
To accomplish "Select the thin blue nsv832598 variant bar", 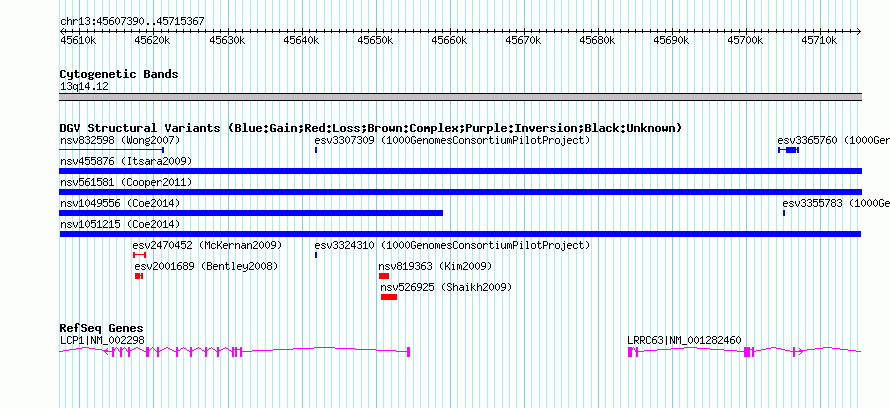I will (x=112, y=150).
